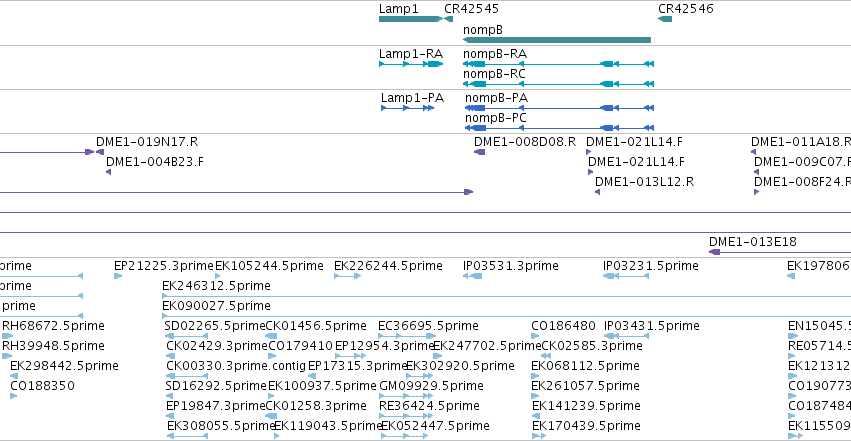Click the Lamp1-RA transcript
This screenshot has width=851, height=441.
pos(411,64)
